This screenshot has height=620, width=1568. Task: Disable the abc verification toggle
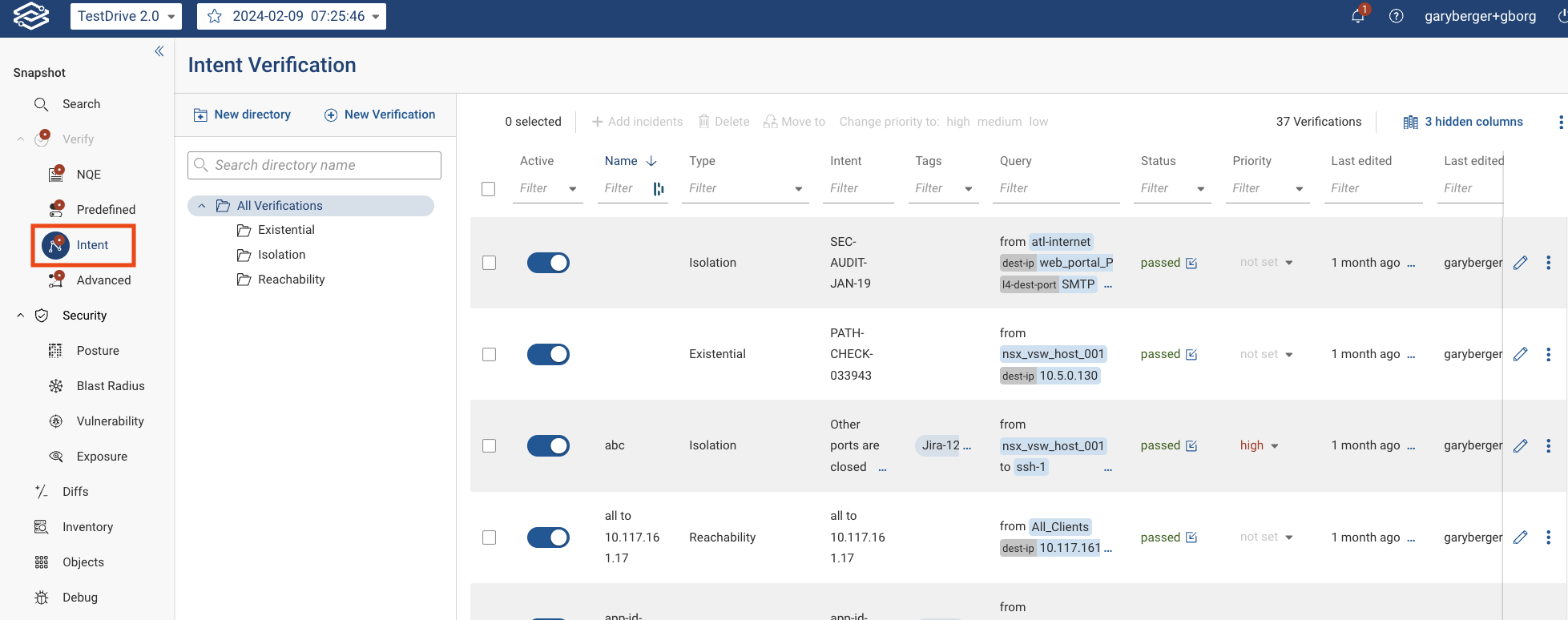(548, 445)
